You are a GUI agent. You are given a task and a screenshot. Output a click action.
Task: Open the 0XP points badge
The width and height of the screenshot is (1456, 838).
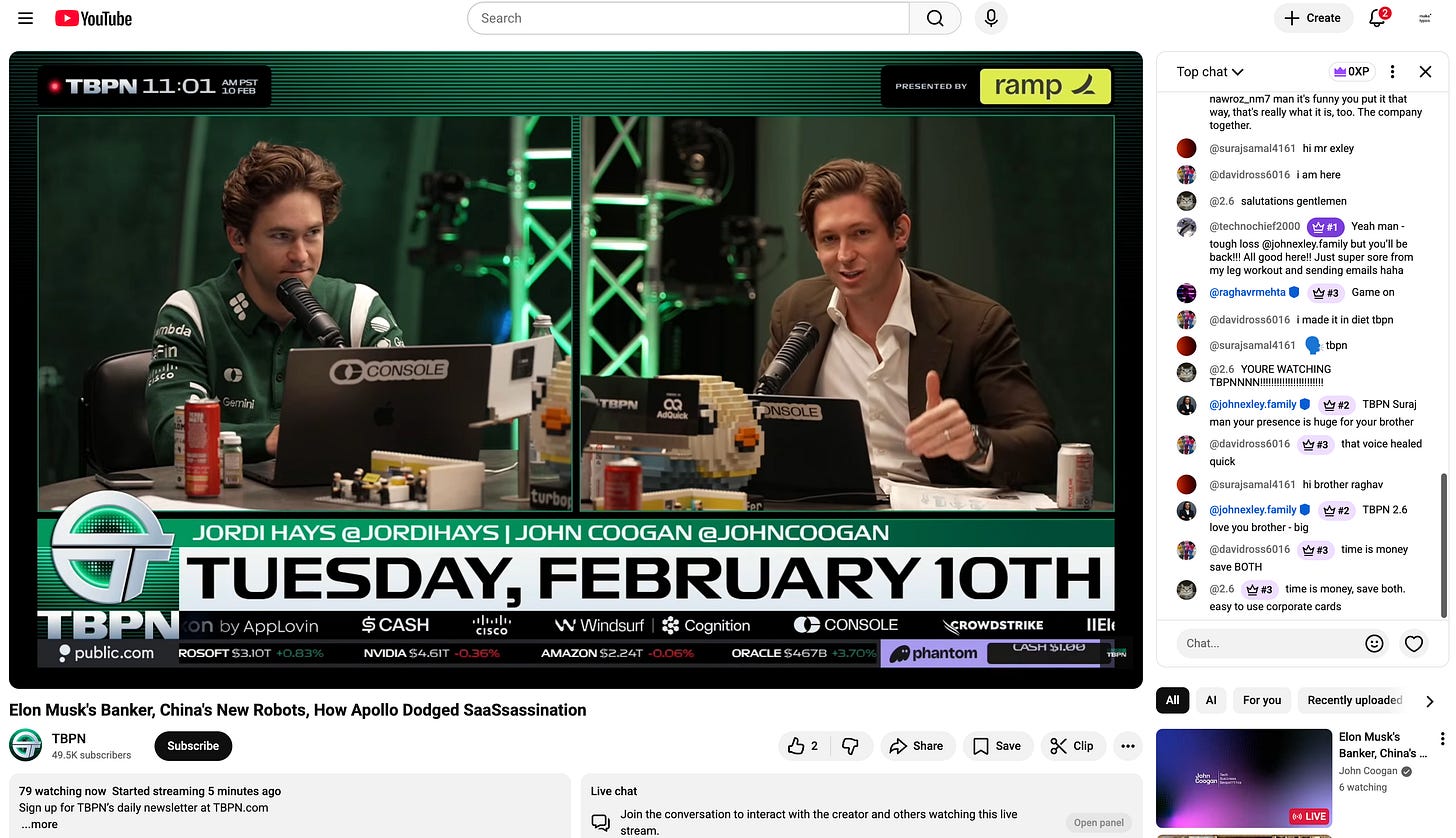(x=1350, y=72)
